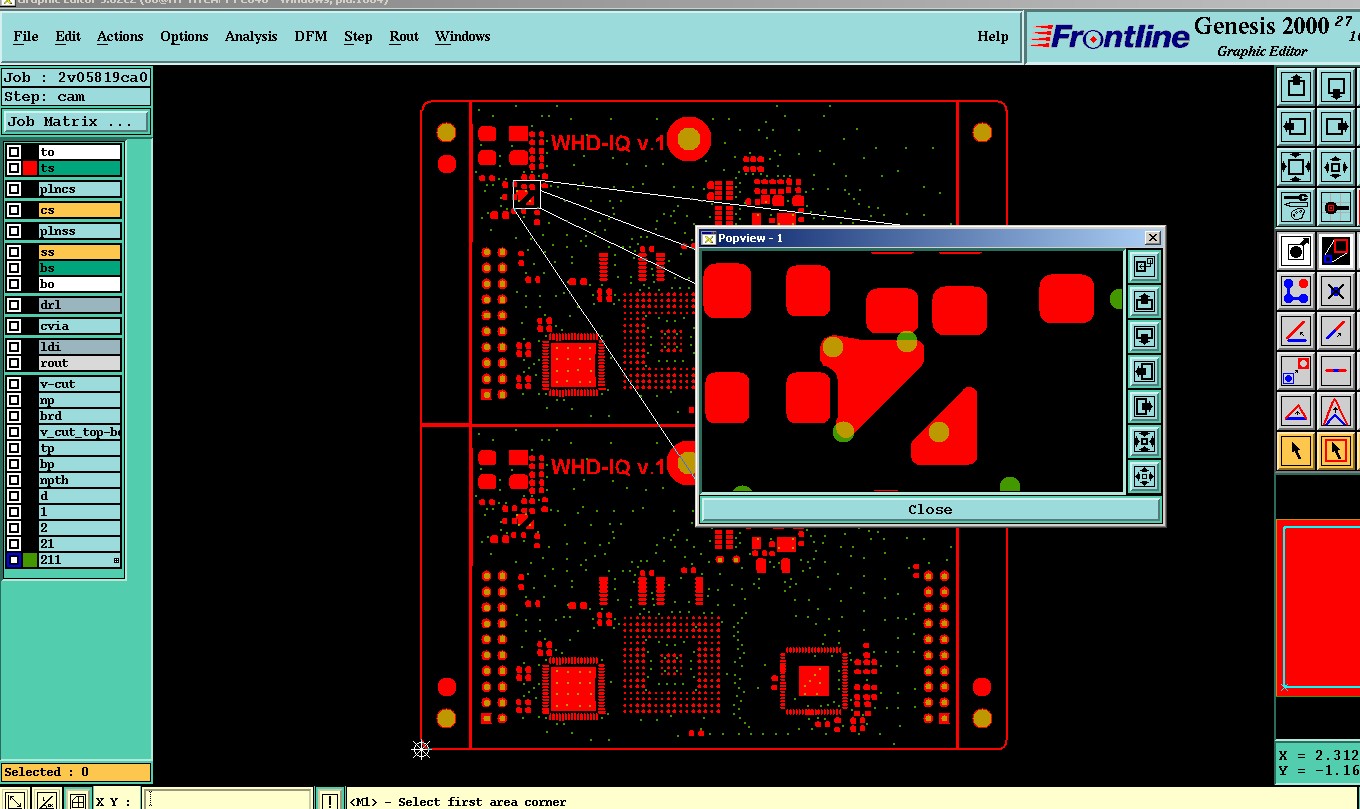
Task: Open the Actions menu
Action: (120, 37)
